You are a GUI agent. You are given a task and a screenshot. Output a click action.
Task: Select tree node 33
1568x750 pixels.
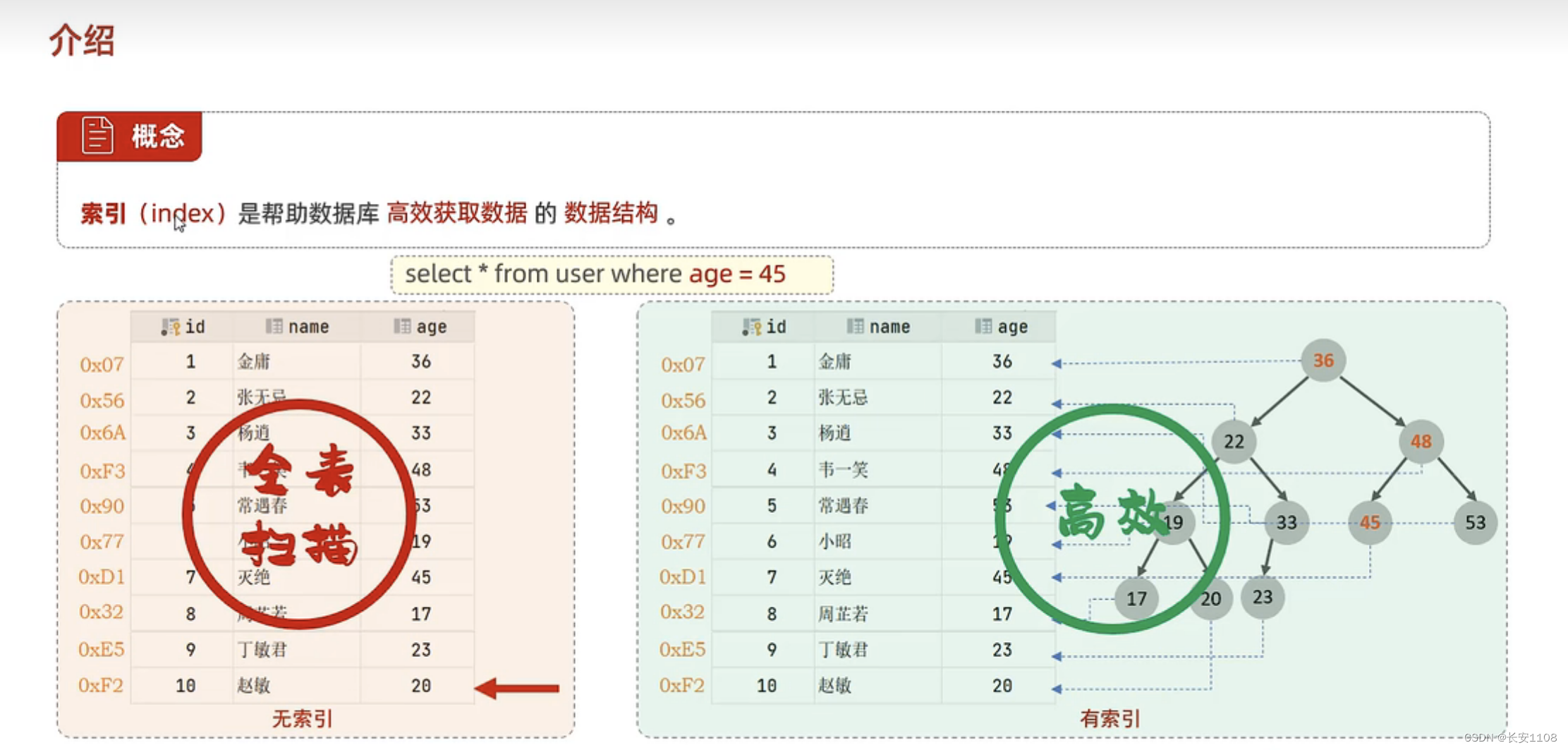click(x=1287, y=522)
